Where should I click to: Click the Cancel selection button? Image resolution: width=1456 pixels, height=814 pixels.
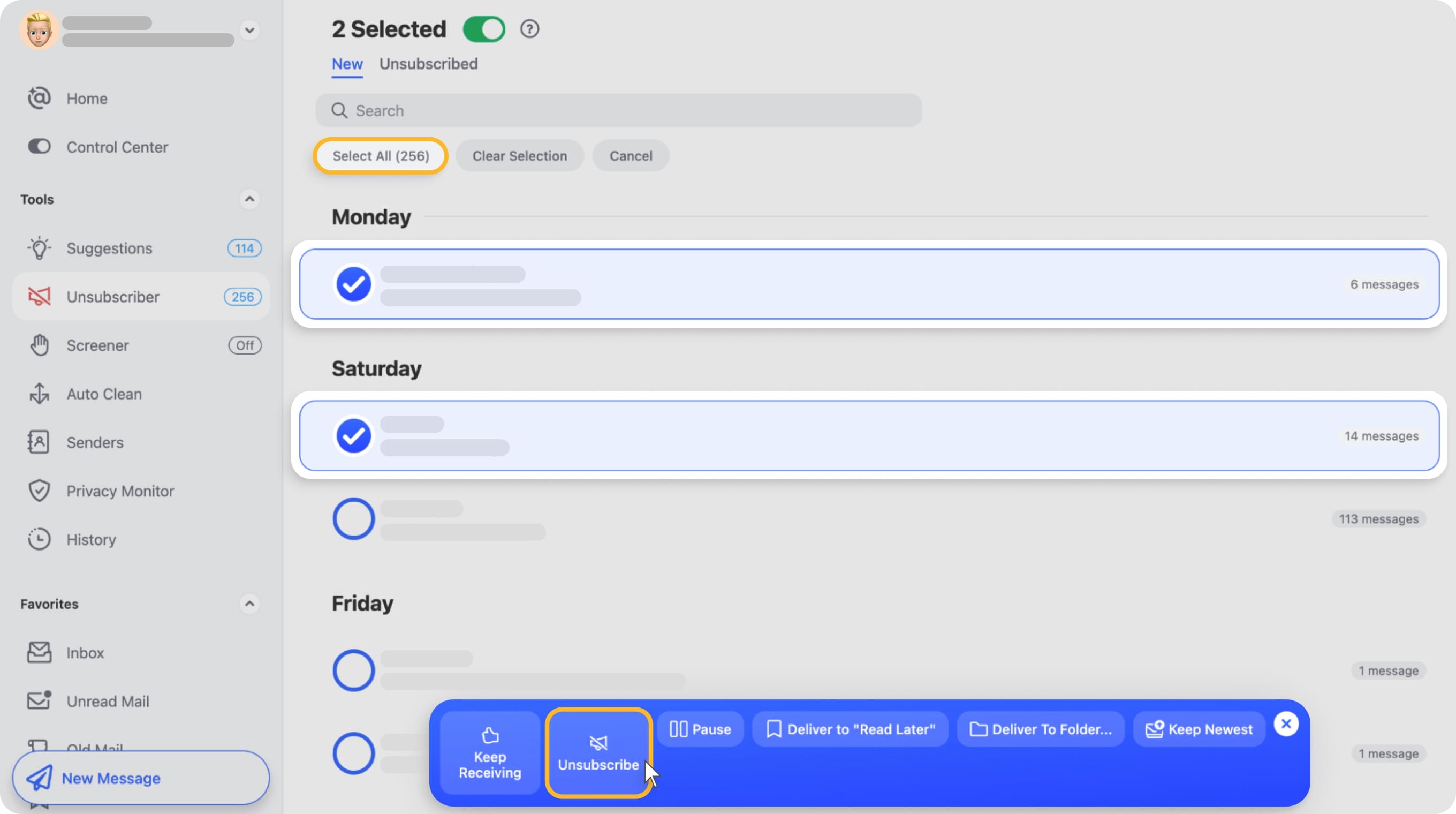[631, 155]
